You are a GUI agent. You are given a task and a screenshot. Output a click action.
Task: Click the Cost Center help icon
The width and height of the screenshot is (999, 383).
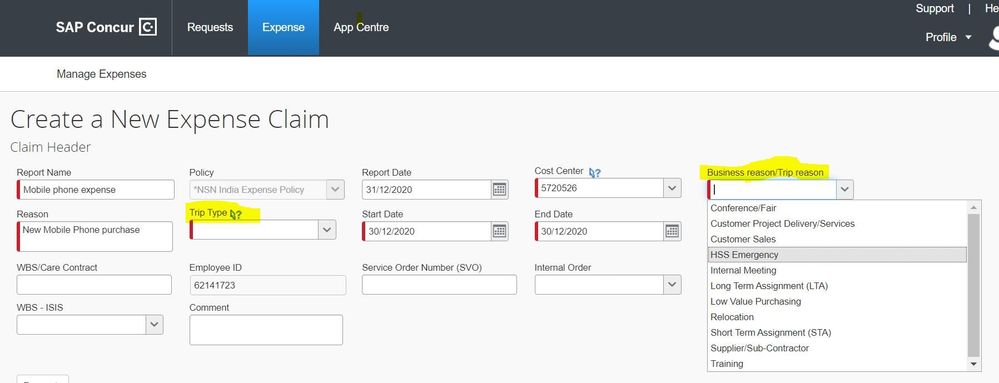coord(595,172)
